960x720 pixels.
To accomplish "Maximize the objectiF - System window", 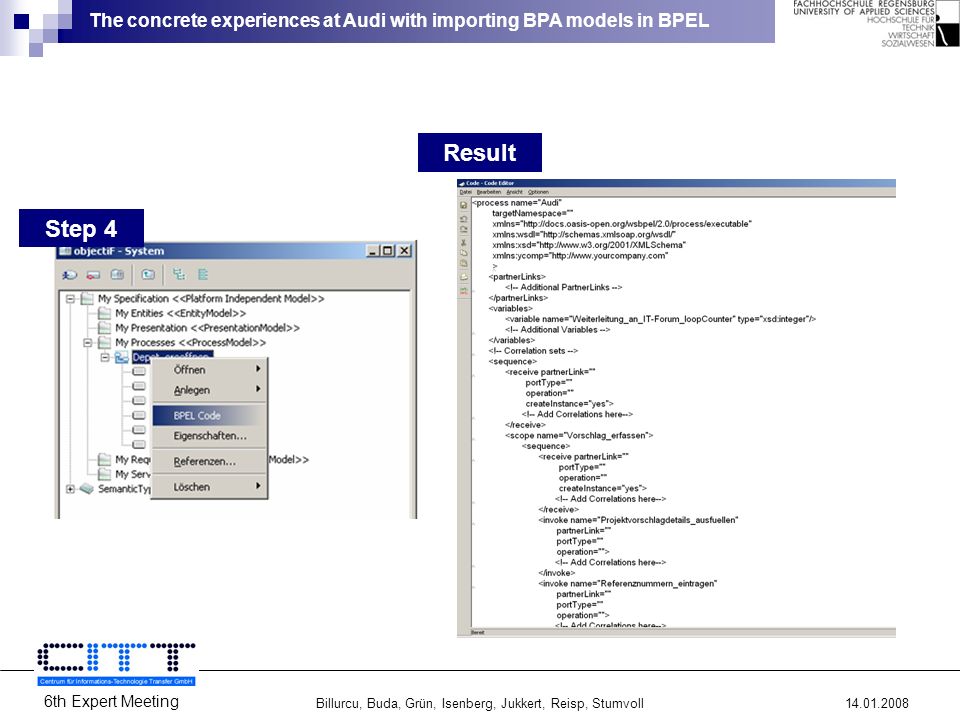I will [388, 250].
